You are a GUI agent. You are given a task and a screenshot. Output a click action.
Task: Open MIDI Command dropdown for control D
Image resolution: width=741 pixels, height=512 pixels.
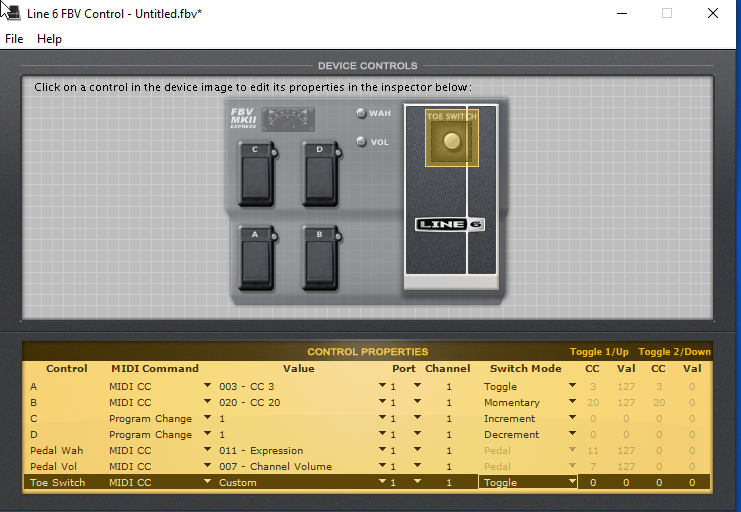pyautogui.click(x=207, y=434)
